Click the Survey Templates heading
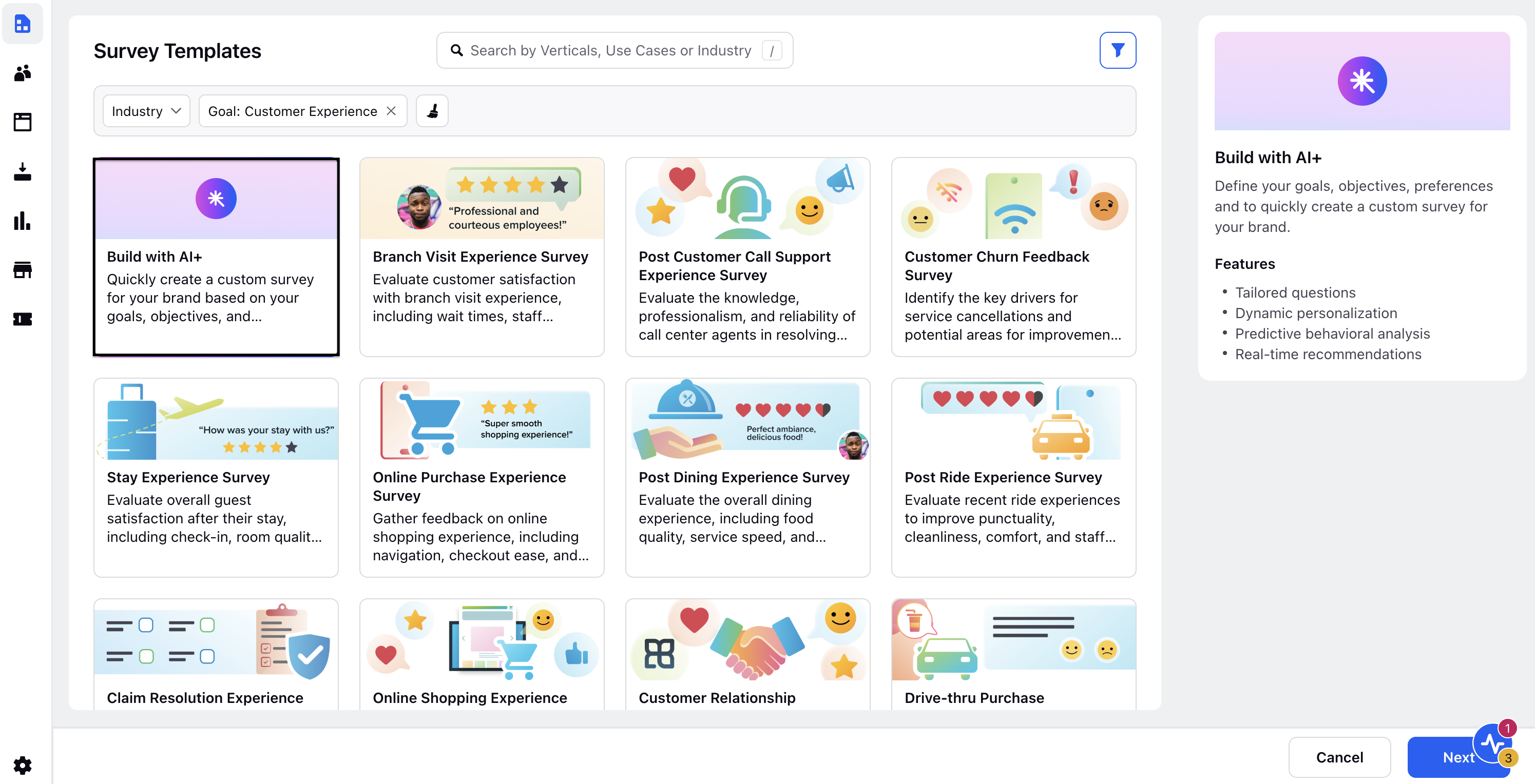1535x784 pixels. [177, 51]
